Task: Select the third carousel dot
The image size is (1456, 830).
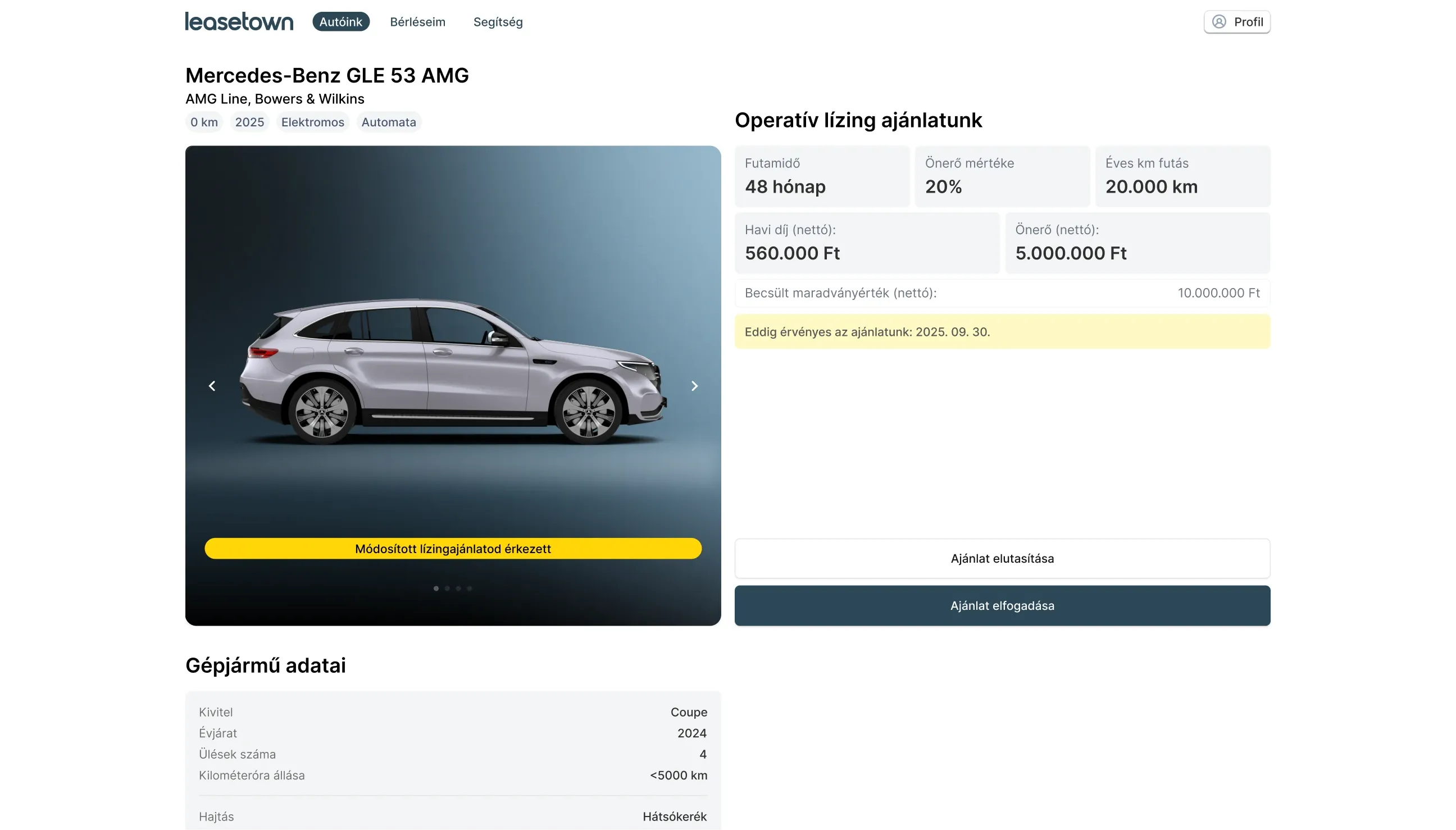Action: [x=458, y=589]
